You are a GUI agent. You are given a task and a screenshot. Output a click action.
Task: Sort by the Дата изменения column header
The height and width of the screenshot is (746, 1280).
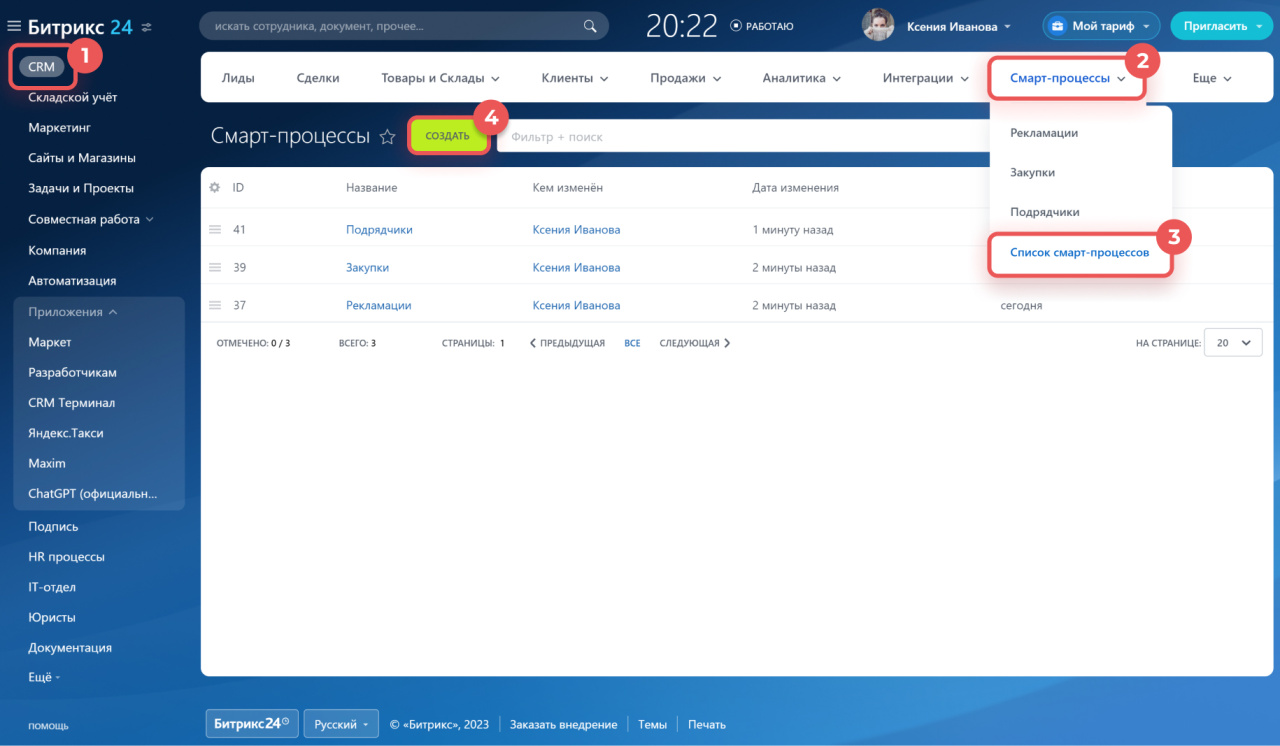[x=795, y=187]
